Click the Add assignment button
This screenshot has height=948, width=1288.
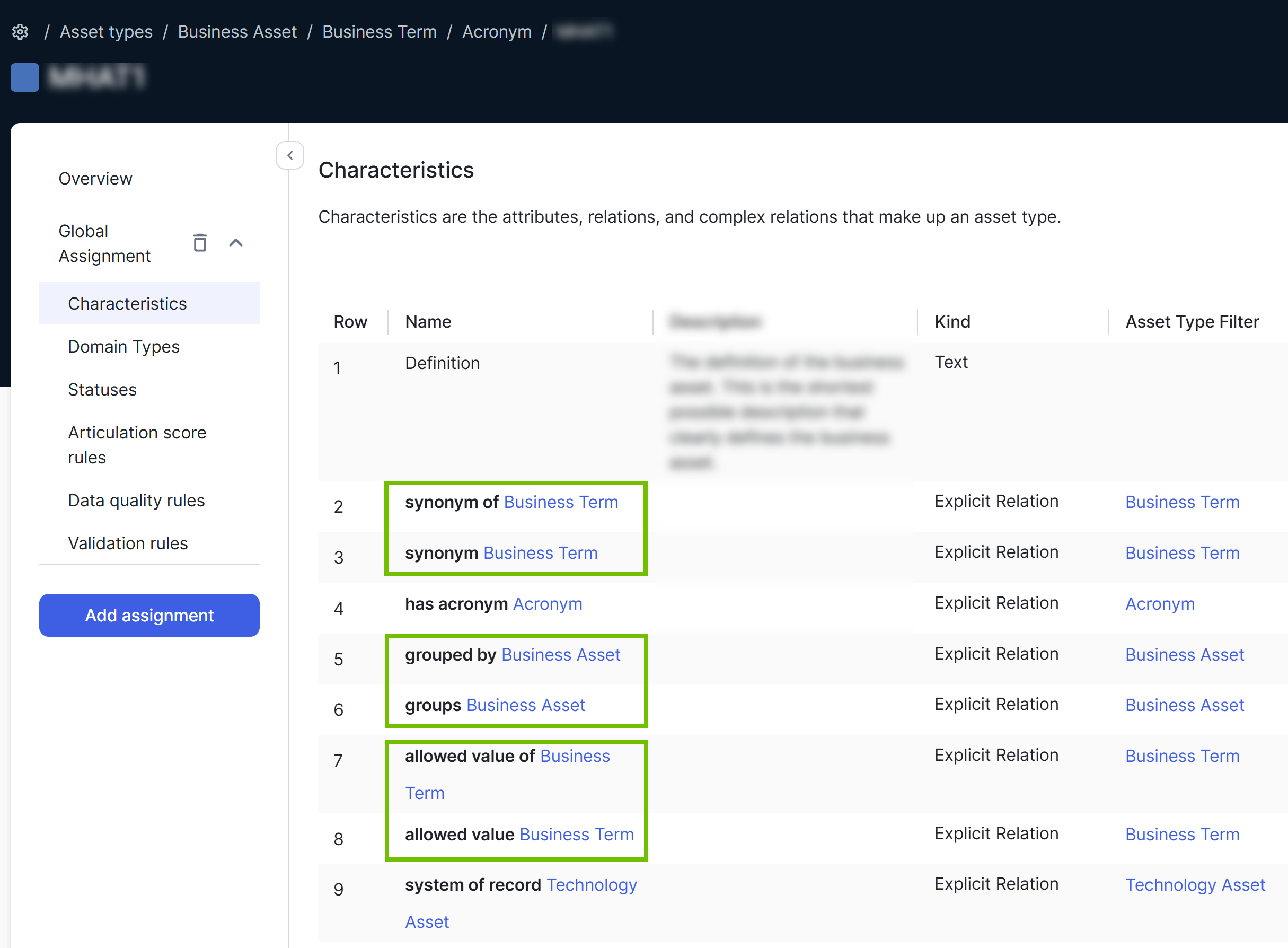pyautogui.click(x=149, y=615)
